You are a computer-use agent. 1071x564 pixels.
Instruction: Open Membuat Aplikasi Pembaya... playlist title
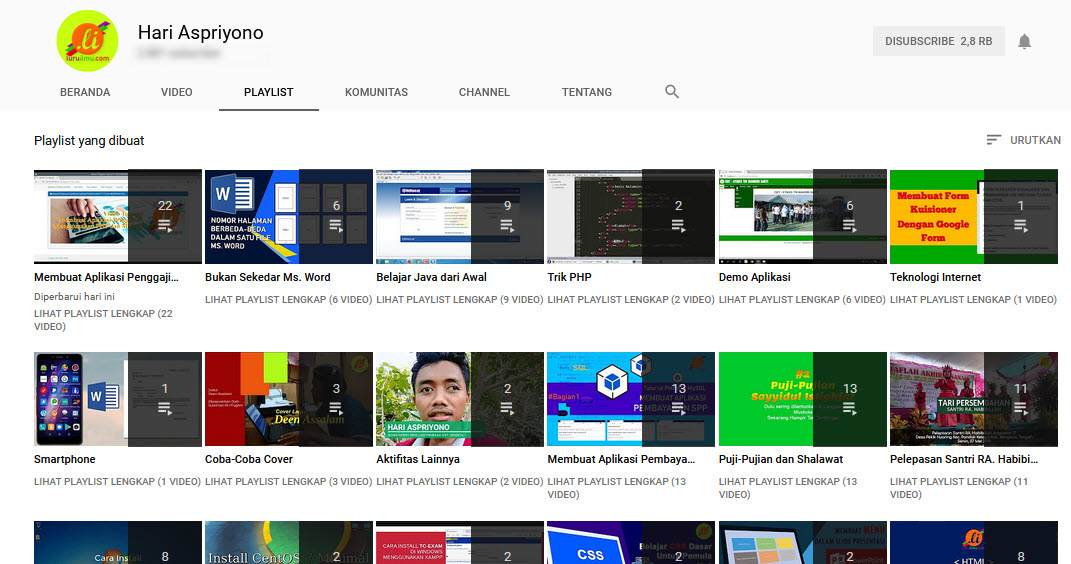(x=621, y=460)
